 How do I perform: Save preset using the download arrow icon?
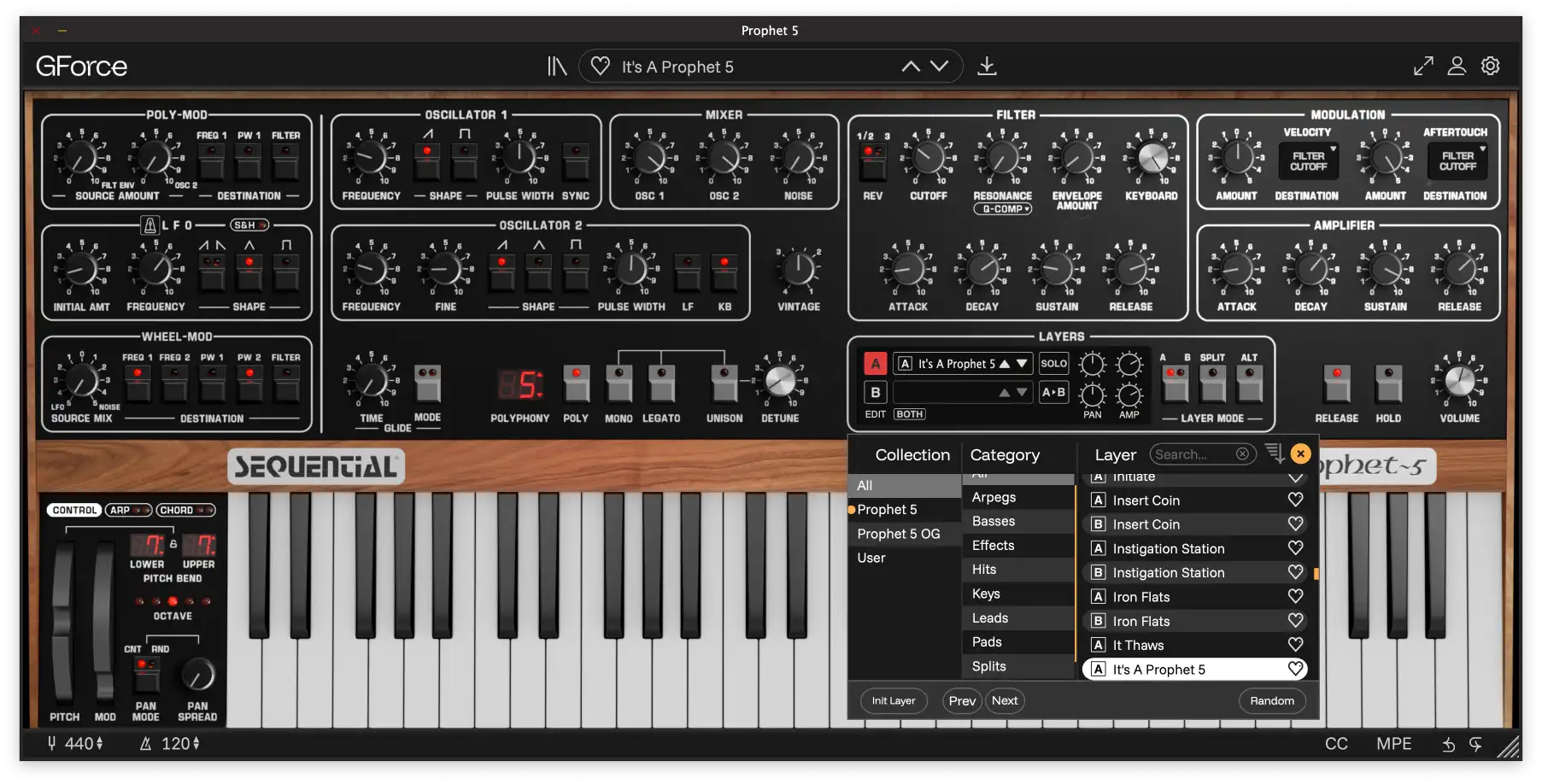point(987,66)
